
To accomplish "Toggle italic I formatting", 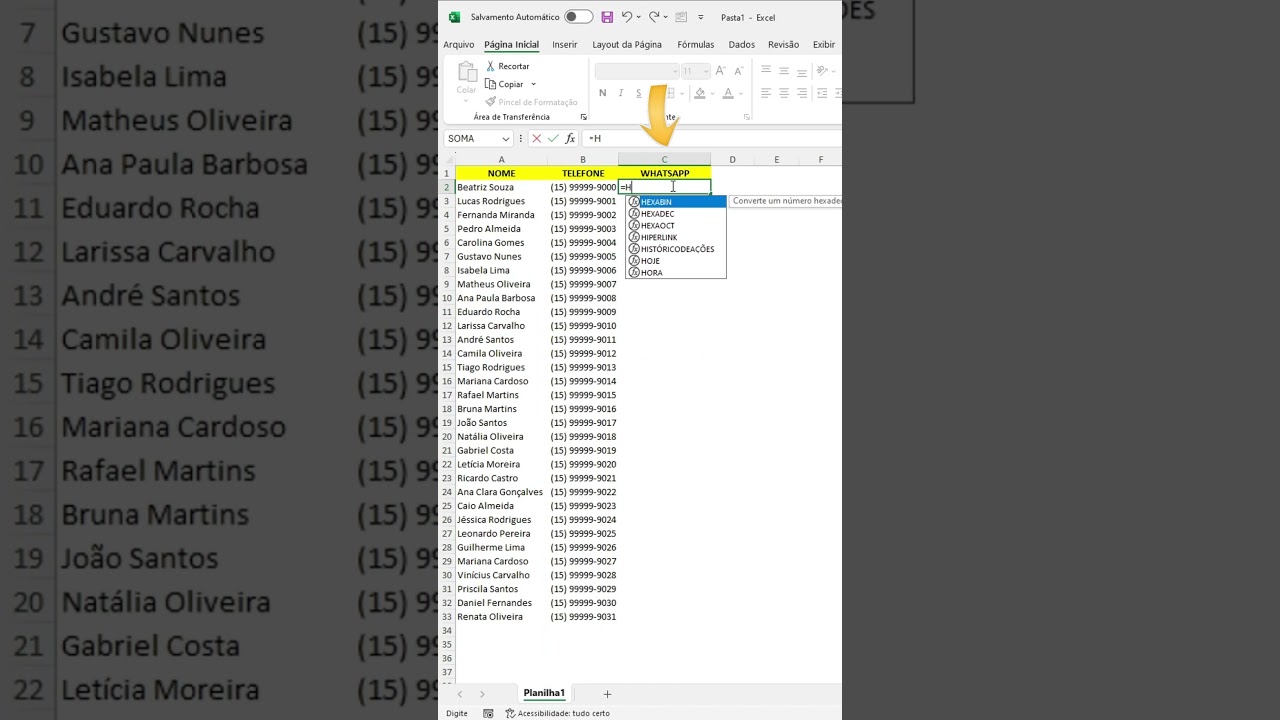I will 620,93.
